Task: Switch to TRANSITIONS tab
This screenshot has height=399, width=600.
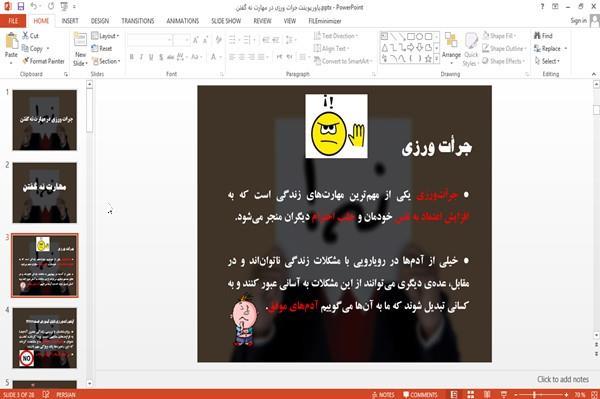Action: tap(138, 21)
